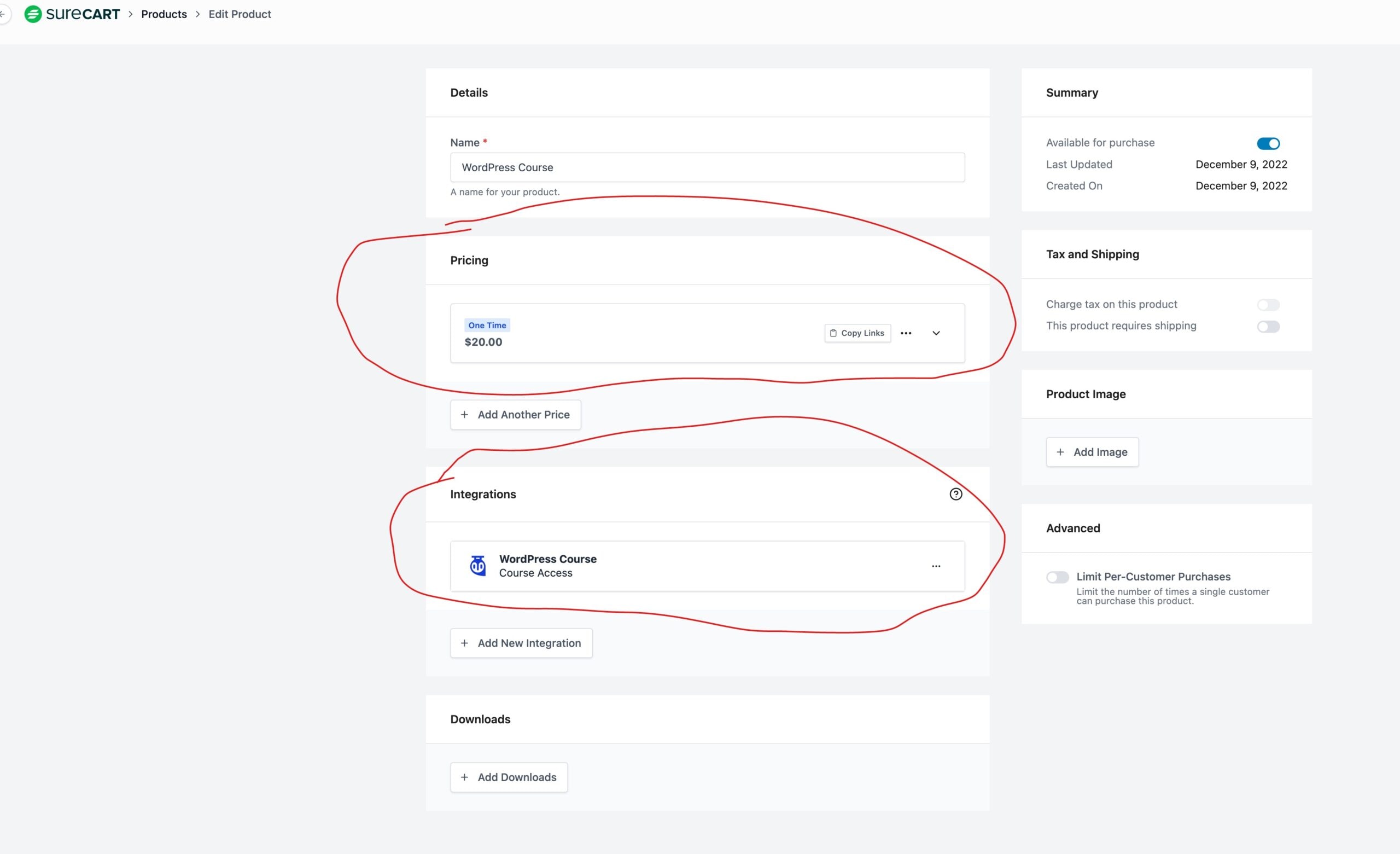Open the three-dot menu on $20.00 price
1400x854 pixels.
click(x=906, y=333)
